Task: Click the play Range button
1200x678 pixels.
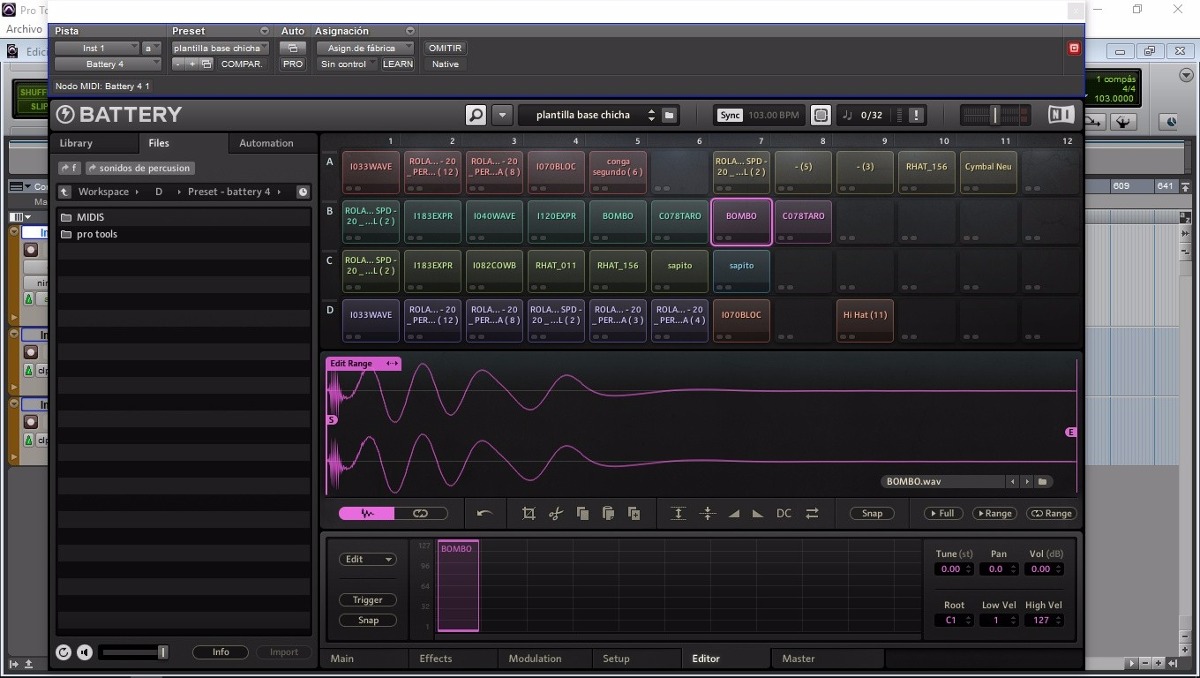Action: [994, 513]
